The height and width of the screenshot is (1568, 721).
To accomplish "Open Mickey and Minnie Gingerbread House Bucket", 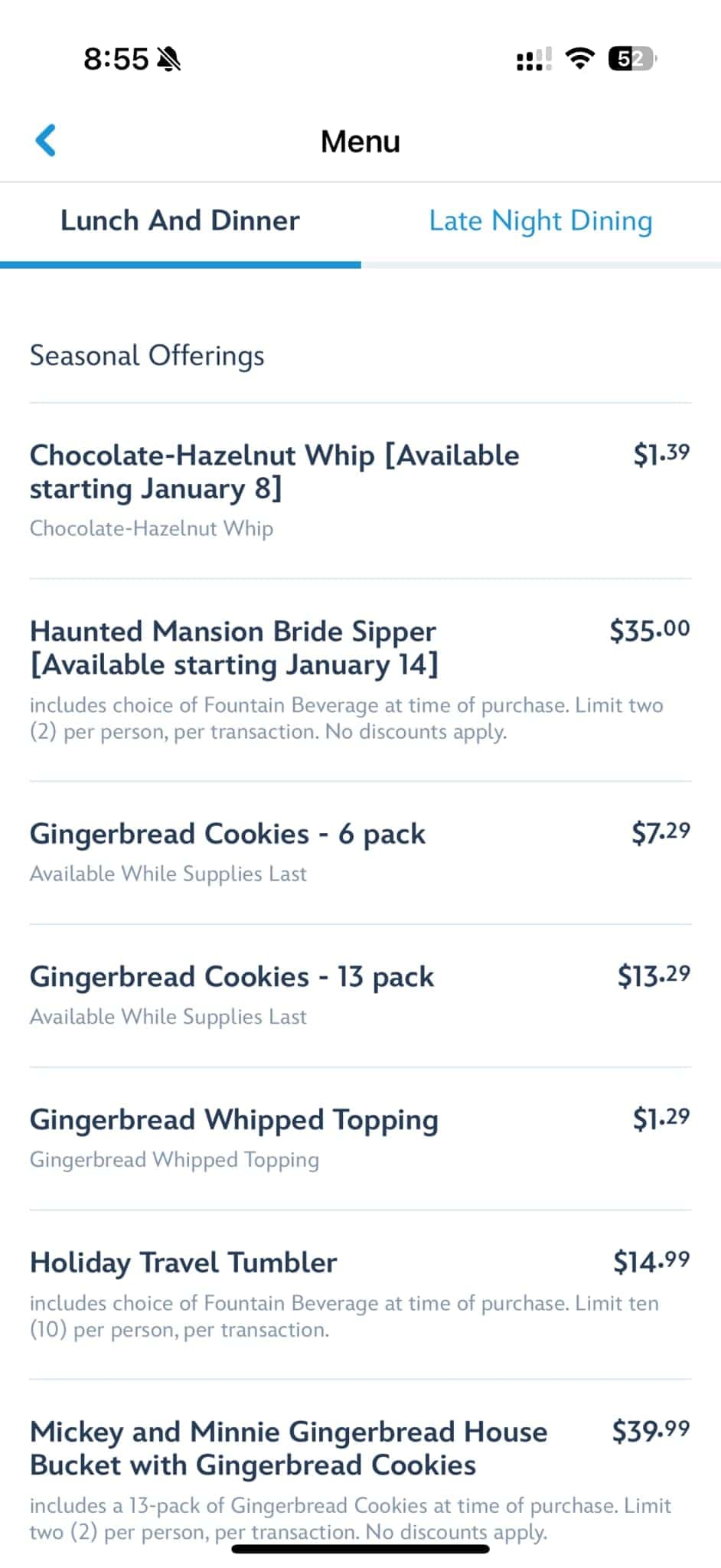I will click(x=289, y=1448).
